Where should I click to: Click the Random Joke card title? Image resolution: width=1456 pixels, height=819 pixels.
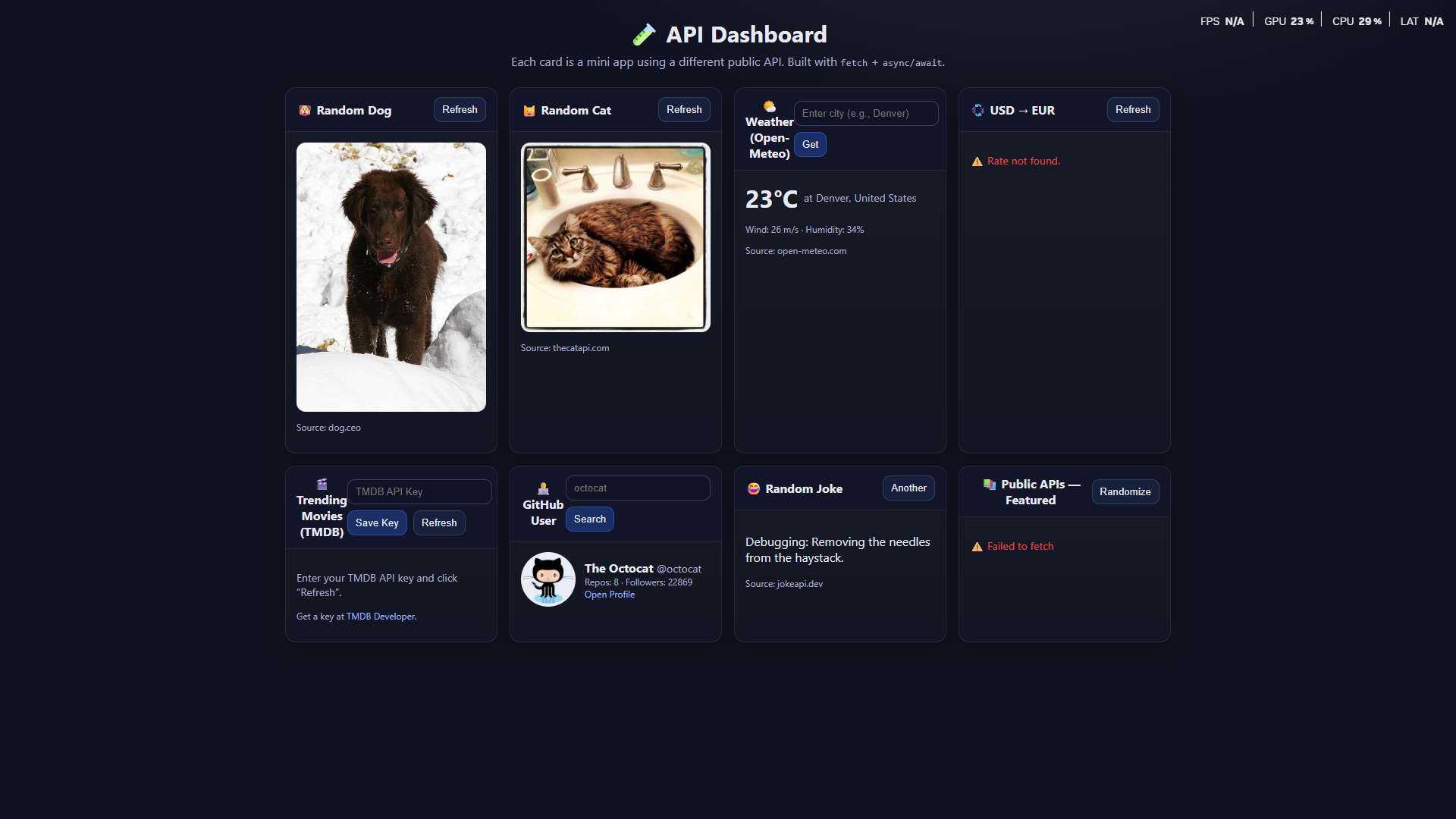click(x=804, y=489)
